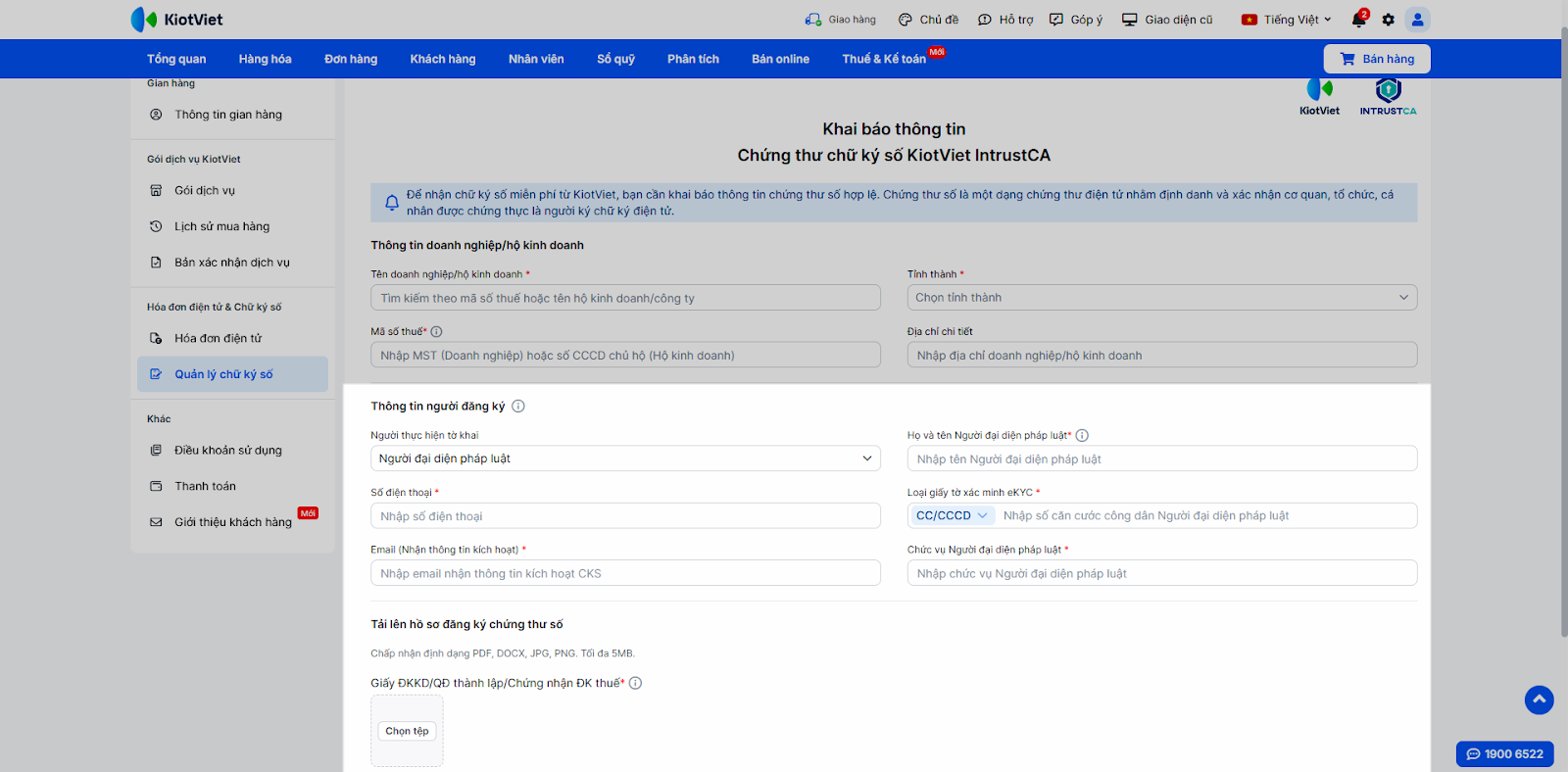Click the Thanh toán card icon

[x=156, y=486]
